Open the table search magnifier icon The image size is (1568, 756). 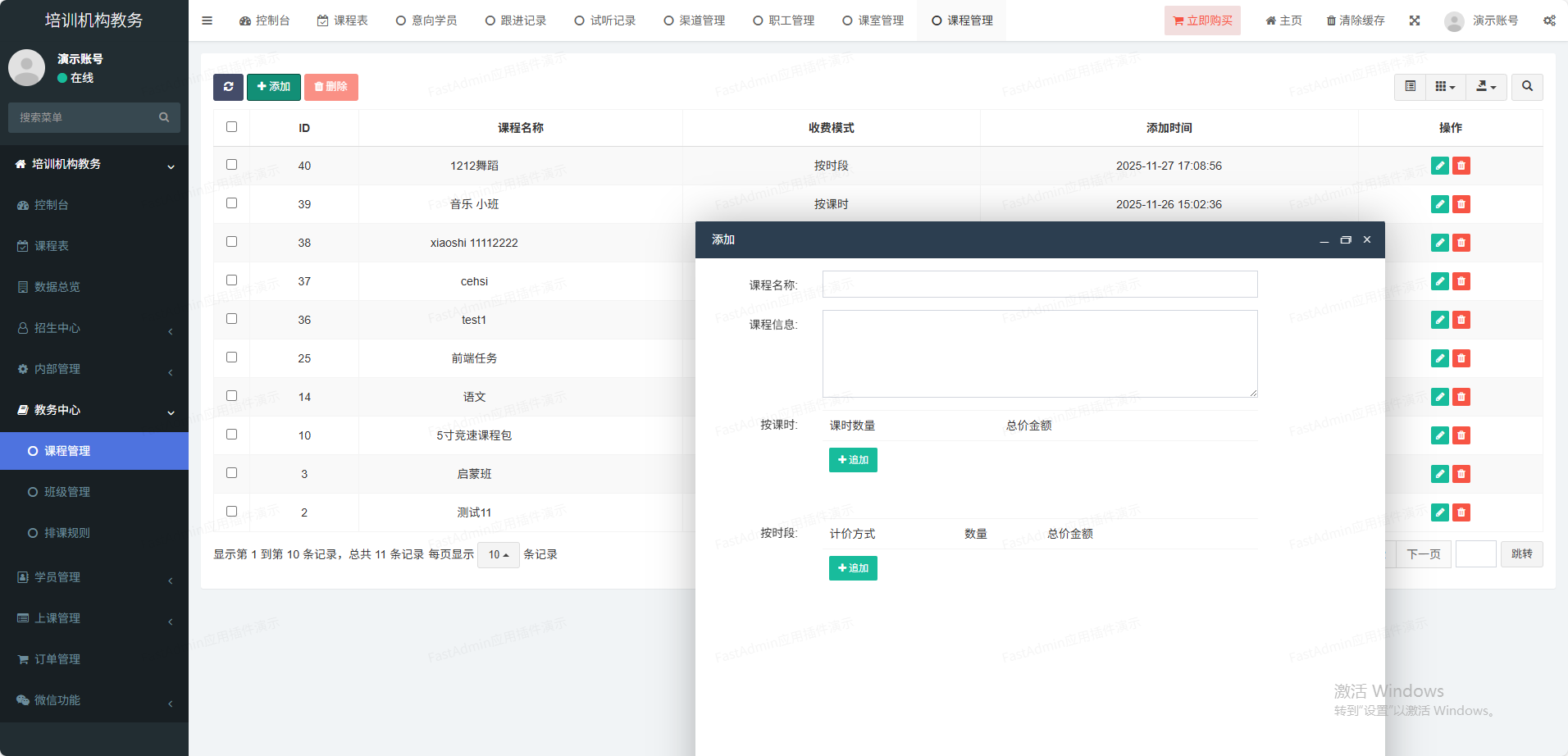click(x=1527, y=87)
